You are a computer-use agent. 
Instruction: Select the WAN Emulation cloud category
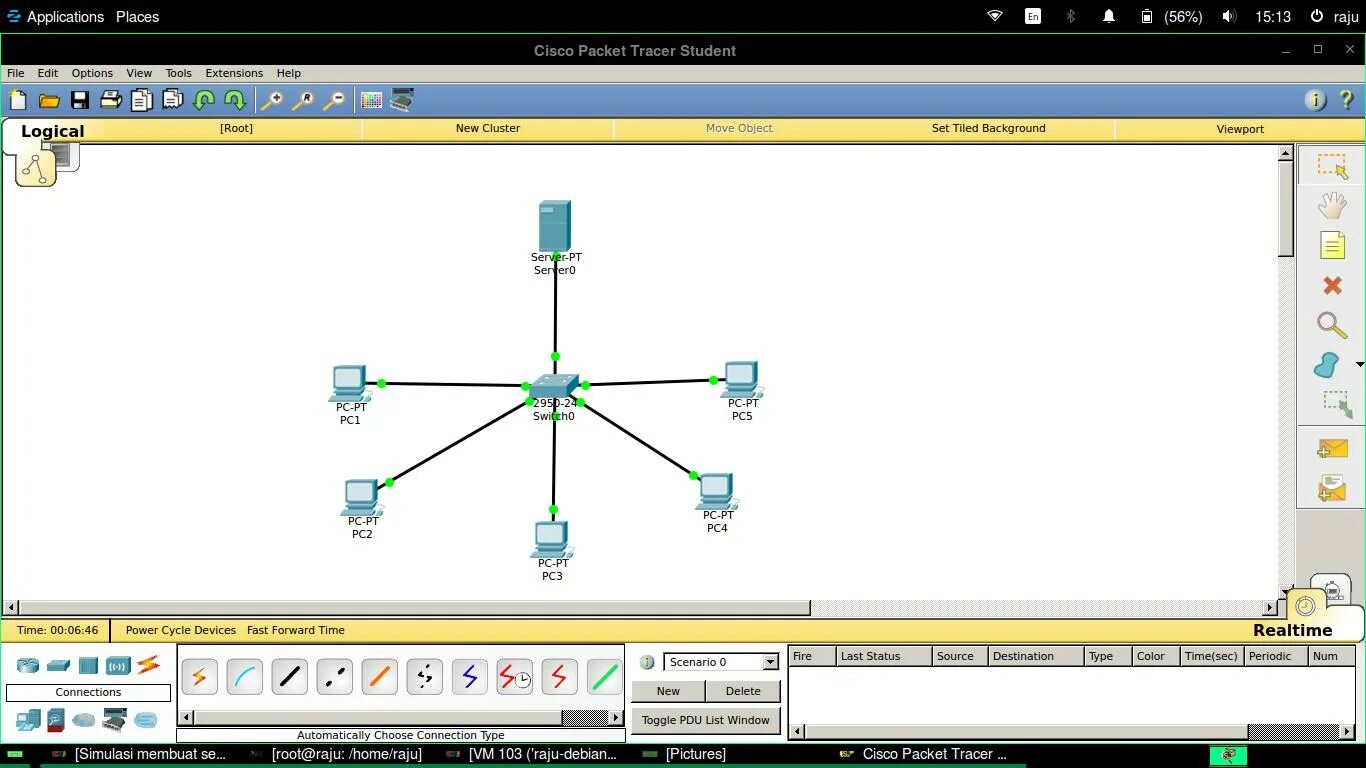click(84, 719)
